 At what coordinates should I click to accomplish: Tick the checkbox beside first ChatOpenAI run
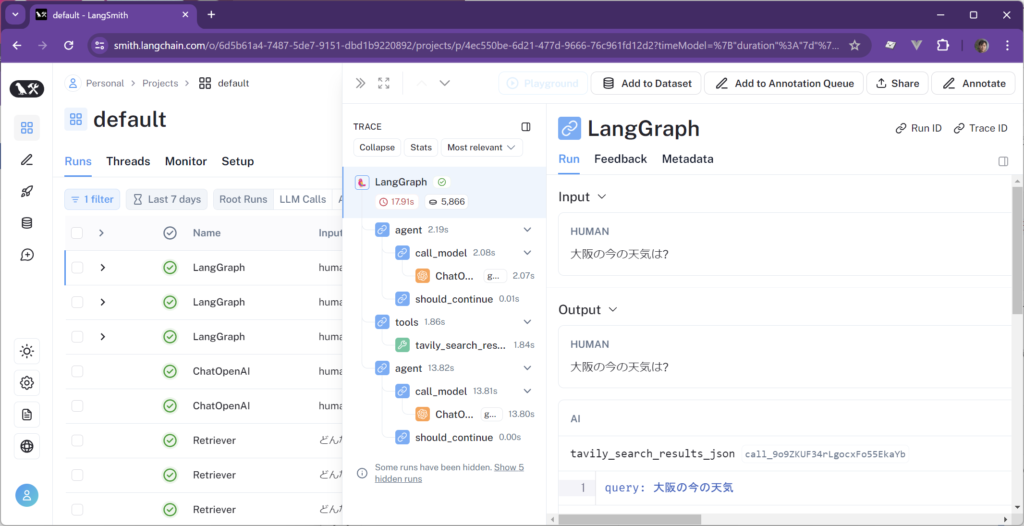point(77,371)
